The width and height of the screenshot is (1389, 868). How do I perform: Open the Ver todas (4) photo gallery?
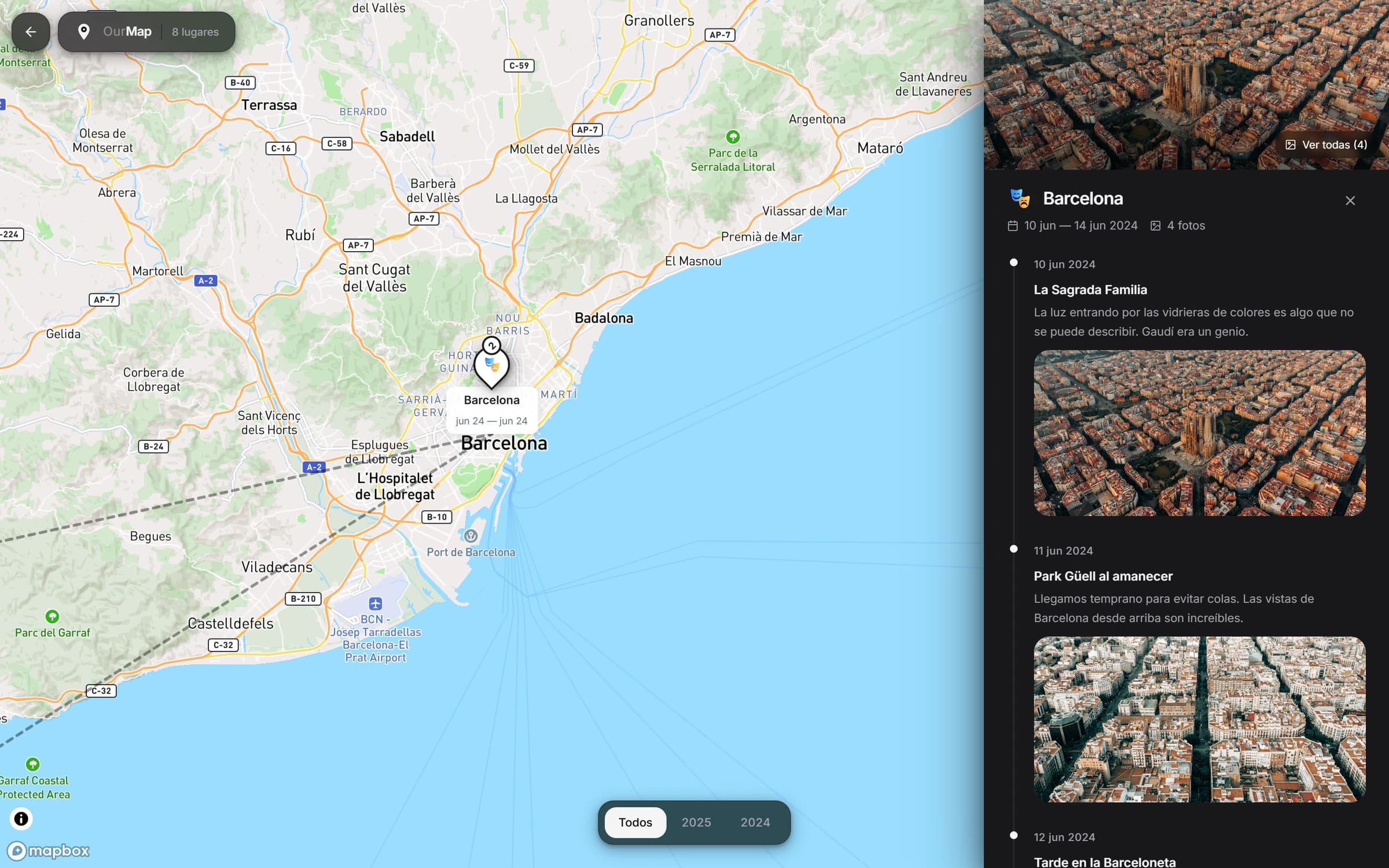tap(1326, 145)
